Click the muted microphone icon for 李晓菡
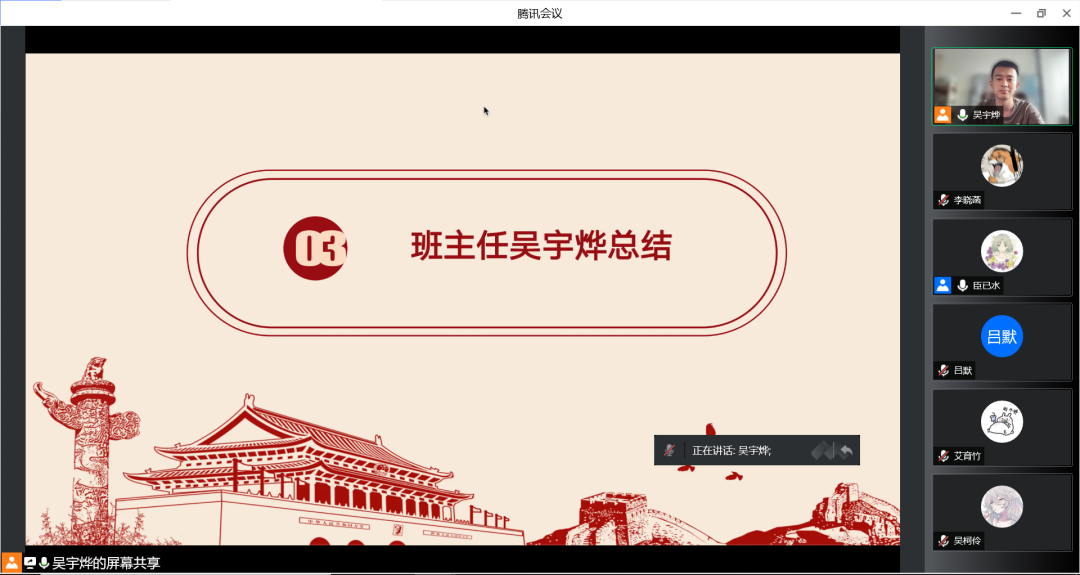The image size is (1080, 575). coord(942,200)
